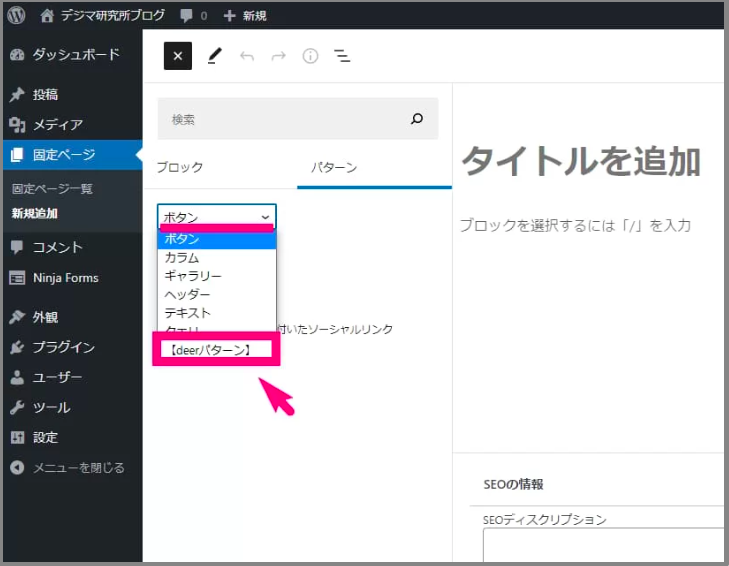Image resolution: width=729 pixels, height=566 pixels.
Task: Open デジマ研究所ブログ site link
Action: pyautogui.click(x=113, y=16)
